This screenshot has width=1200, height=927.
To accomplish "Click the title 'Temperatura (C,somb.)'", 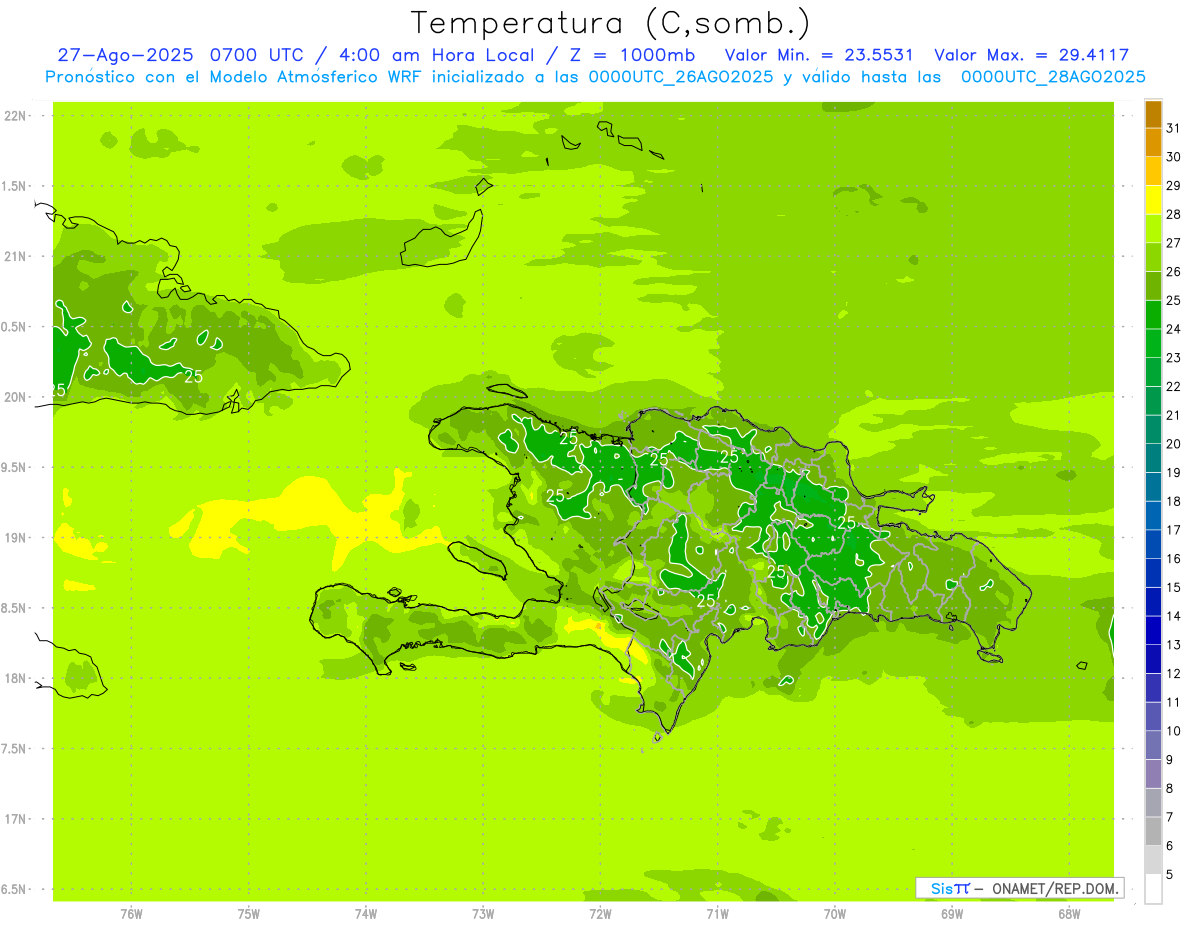I will click(x=611, y=24).
